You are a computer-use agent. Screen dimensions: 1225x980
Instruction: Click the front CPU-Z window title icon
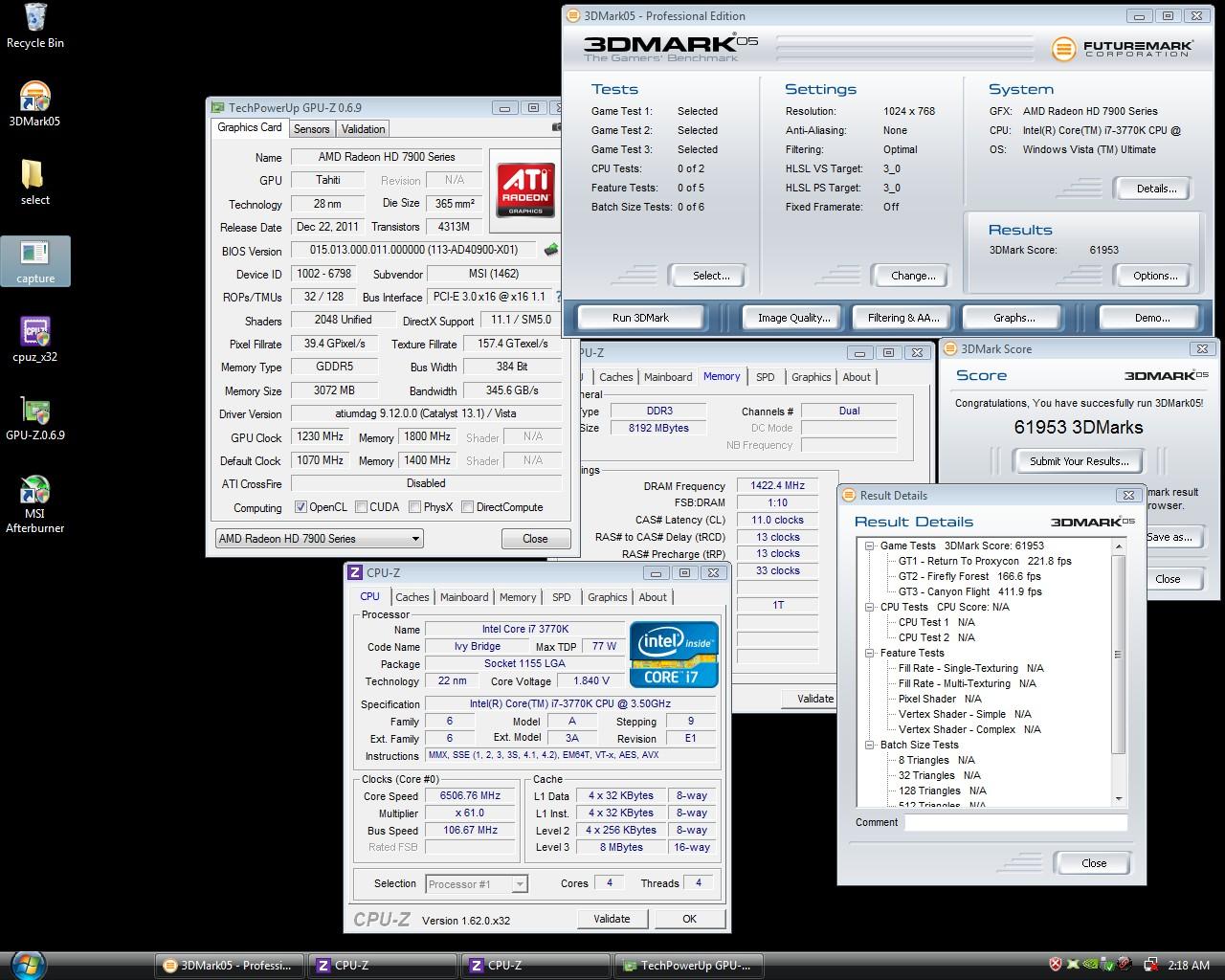pos(355,572)
